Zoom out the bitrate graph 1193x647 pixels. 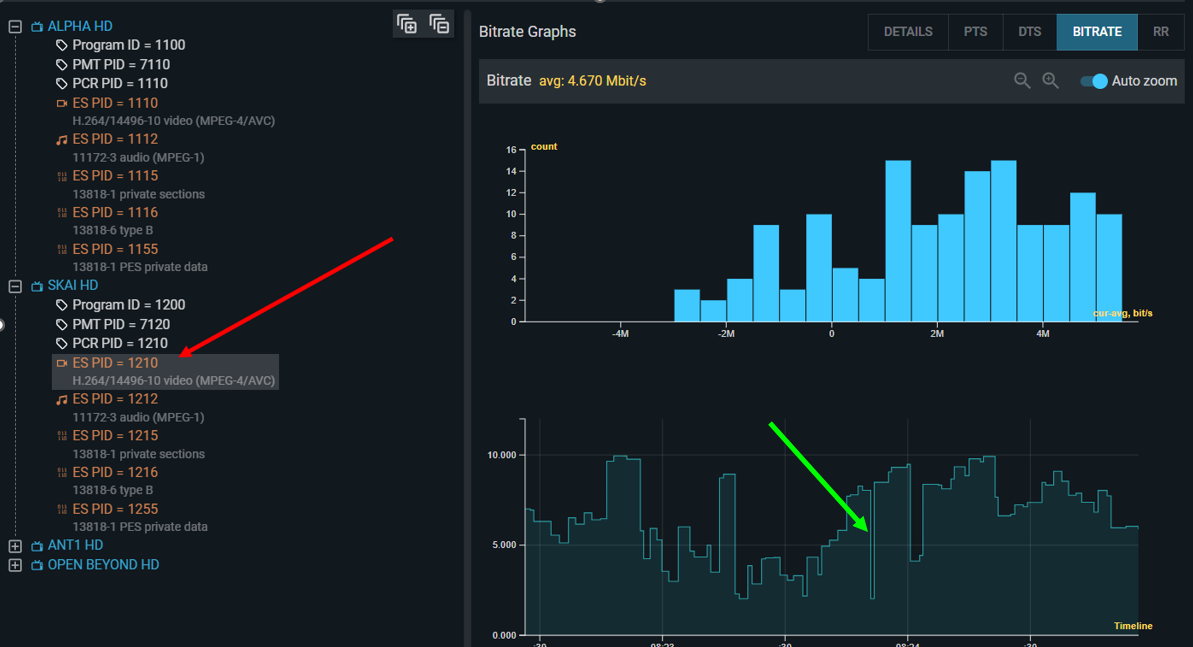pyautogui.click(x=1022, y=81)
